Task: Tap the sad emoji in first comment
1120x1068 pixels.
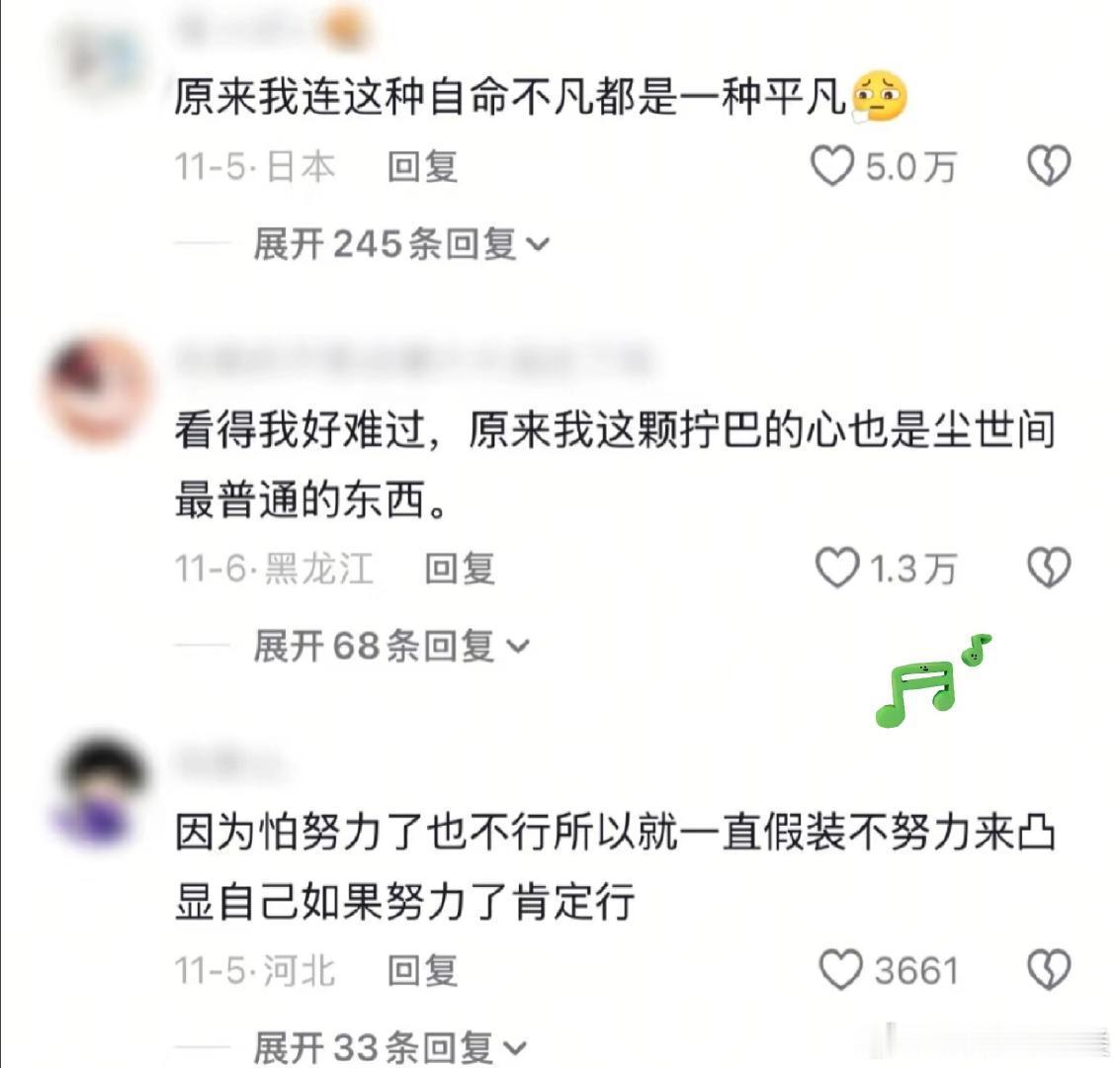Action: (x=879, y=96)
